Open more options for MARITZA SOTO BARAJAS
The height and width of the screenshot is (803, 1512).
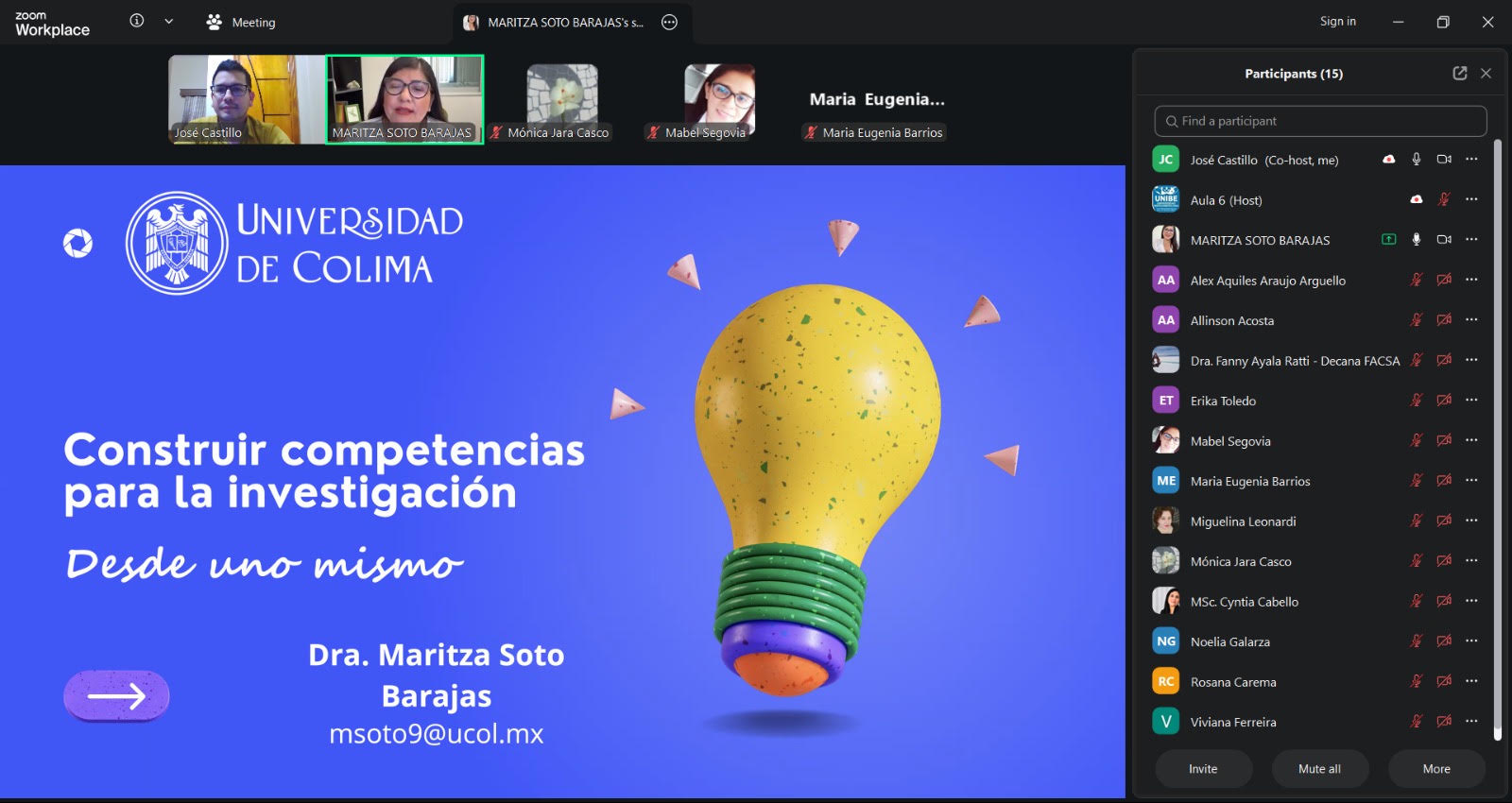click(x=1471, y=240)
